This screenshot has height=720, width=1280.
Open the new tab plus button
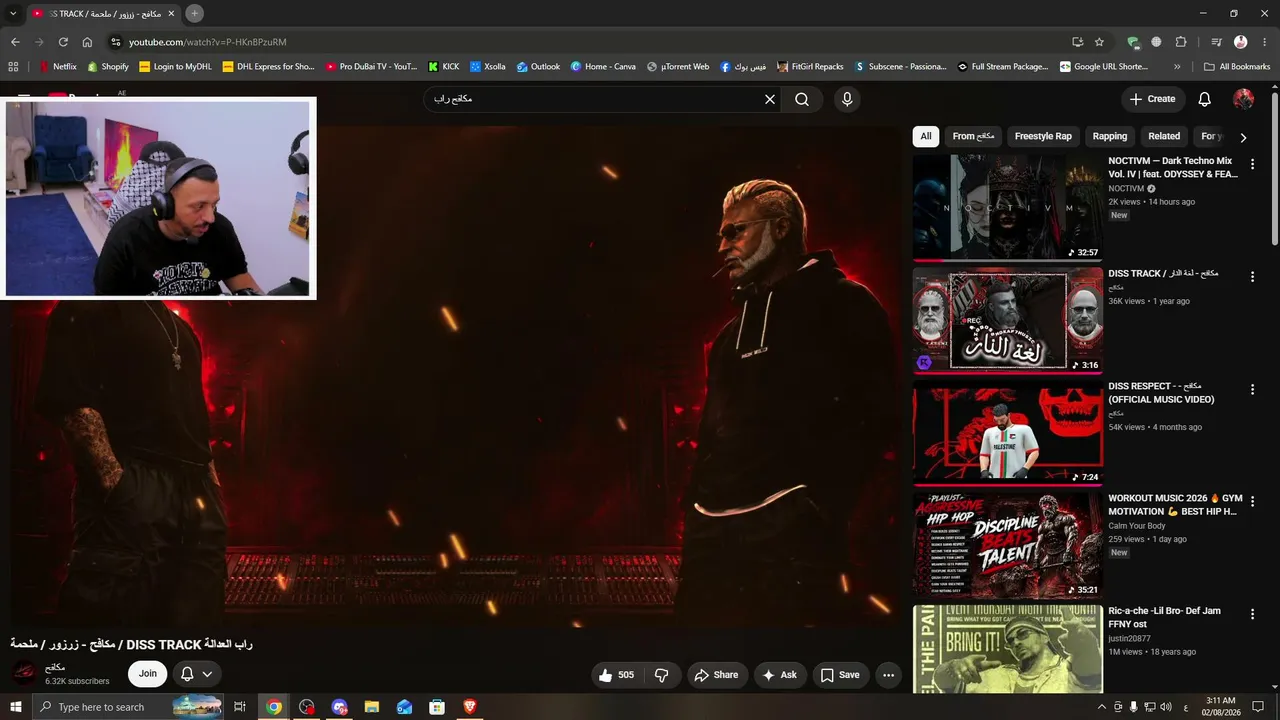point(195,13)
